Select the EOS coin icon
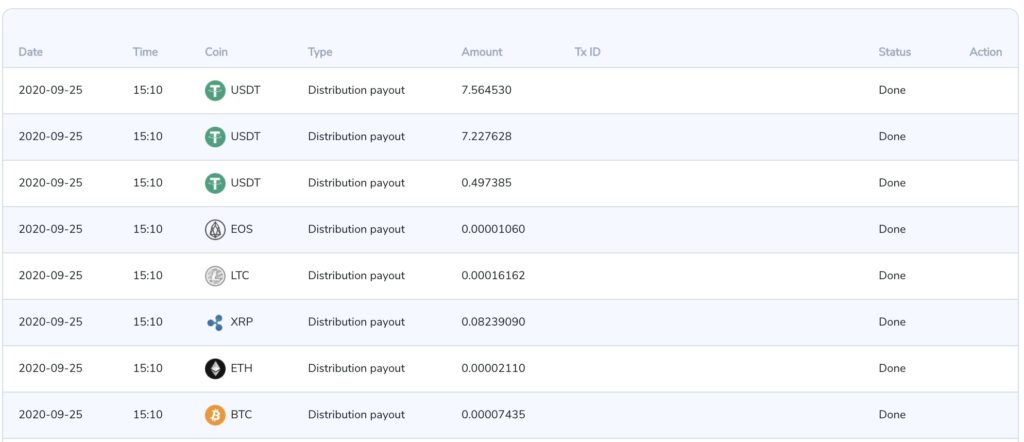Screen dimensions: 1024x442 coord(215,229)
